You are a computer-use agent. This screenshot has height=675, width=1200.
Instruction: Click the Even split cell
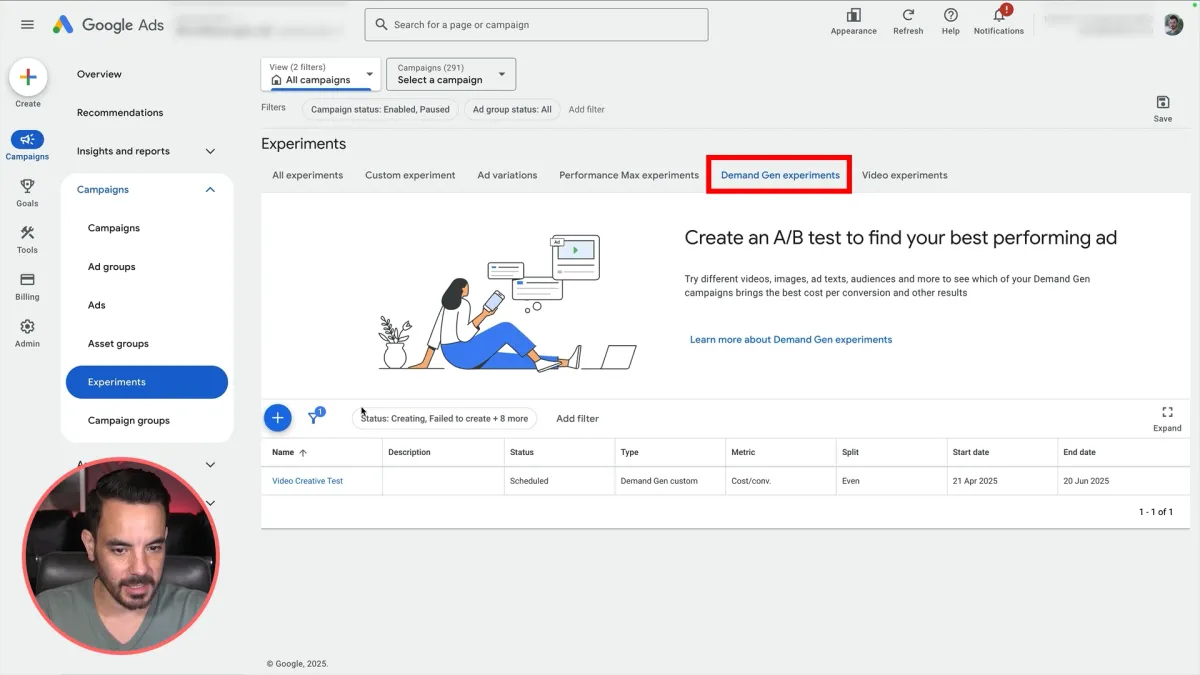coord(851,481)
